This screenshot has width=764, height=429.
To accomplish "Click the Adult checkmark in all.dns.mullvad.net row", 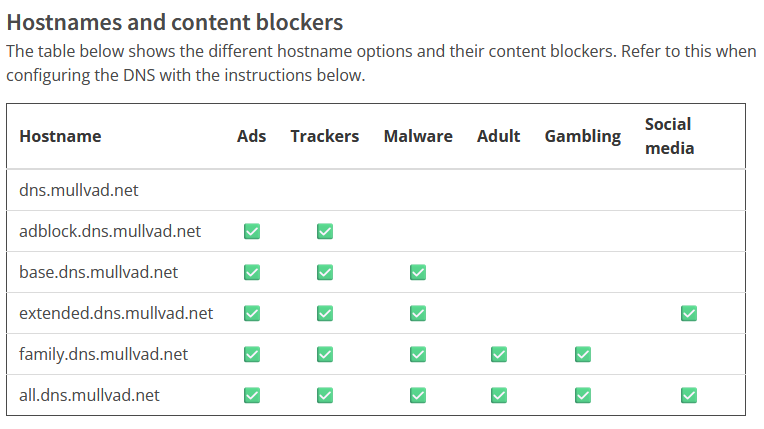I will pyautogui.click(x=498, y=395).
